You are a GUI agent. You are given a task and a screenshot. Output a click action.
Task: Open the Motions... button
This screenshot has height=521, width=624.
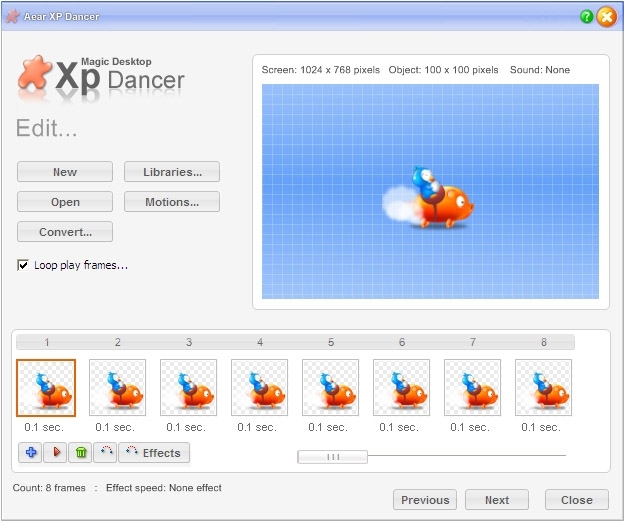click(172, 202)
